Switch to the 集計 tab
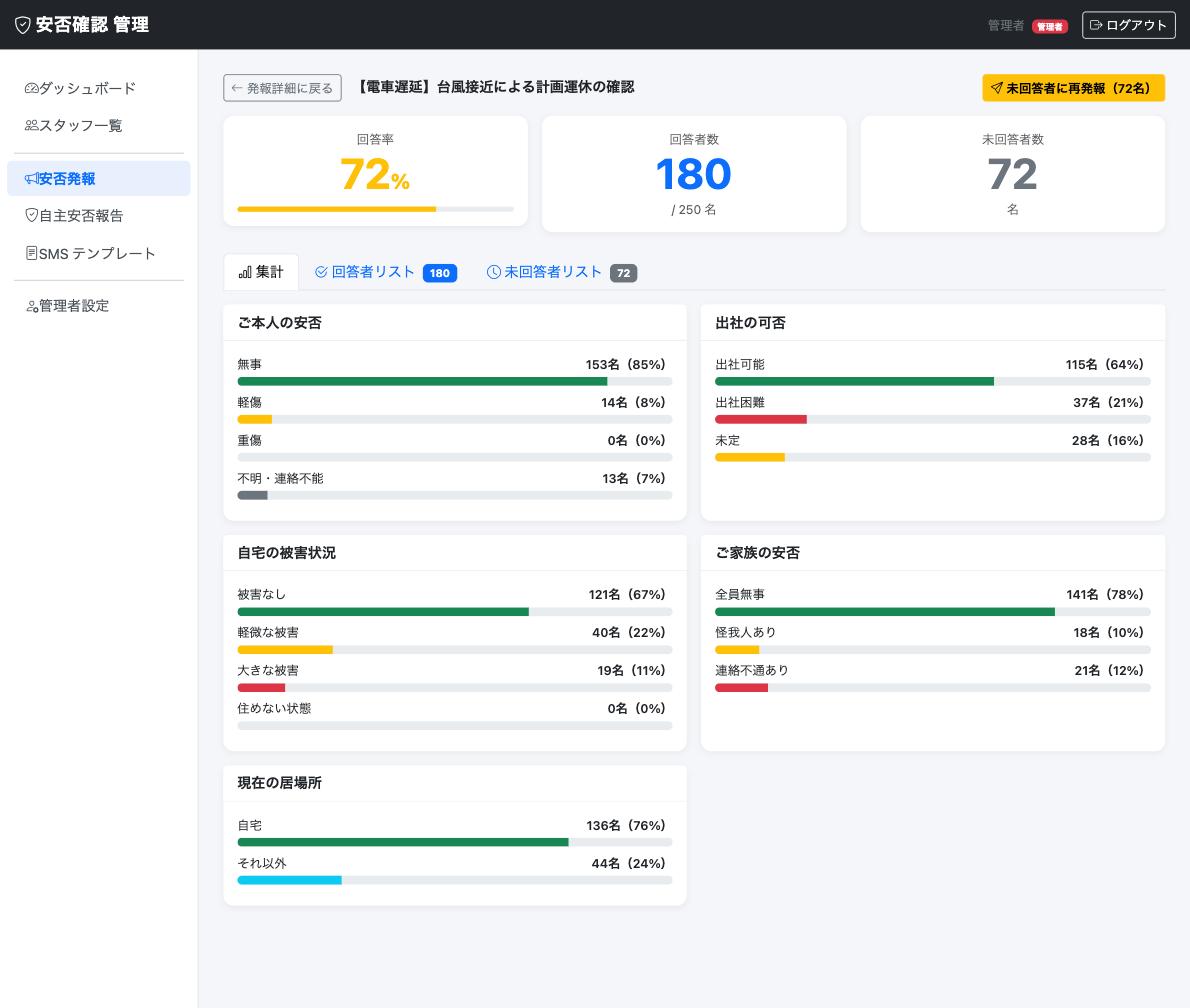1190x1008 pixels. coord(261,272)
